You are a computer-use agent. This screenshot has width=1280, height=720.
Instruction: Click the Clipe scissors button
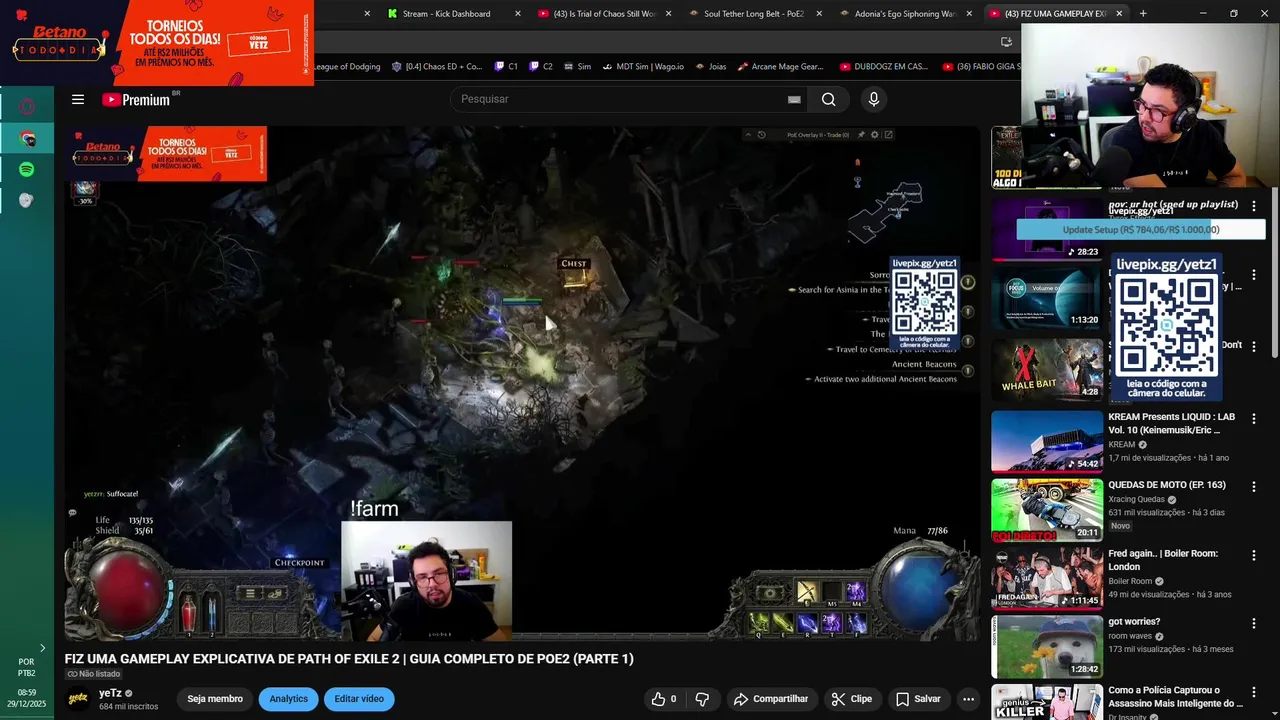(852, 699)
